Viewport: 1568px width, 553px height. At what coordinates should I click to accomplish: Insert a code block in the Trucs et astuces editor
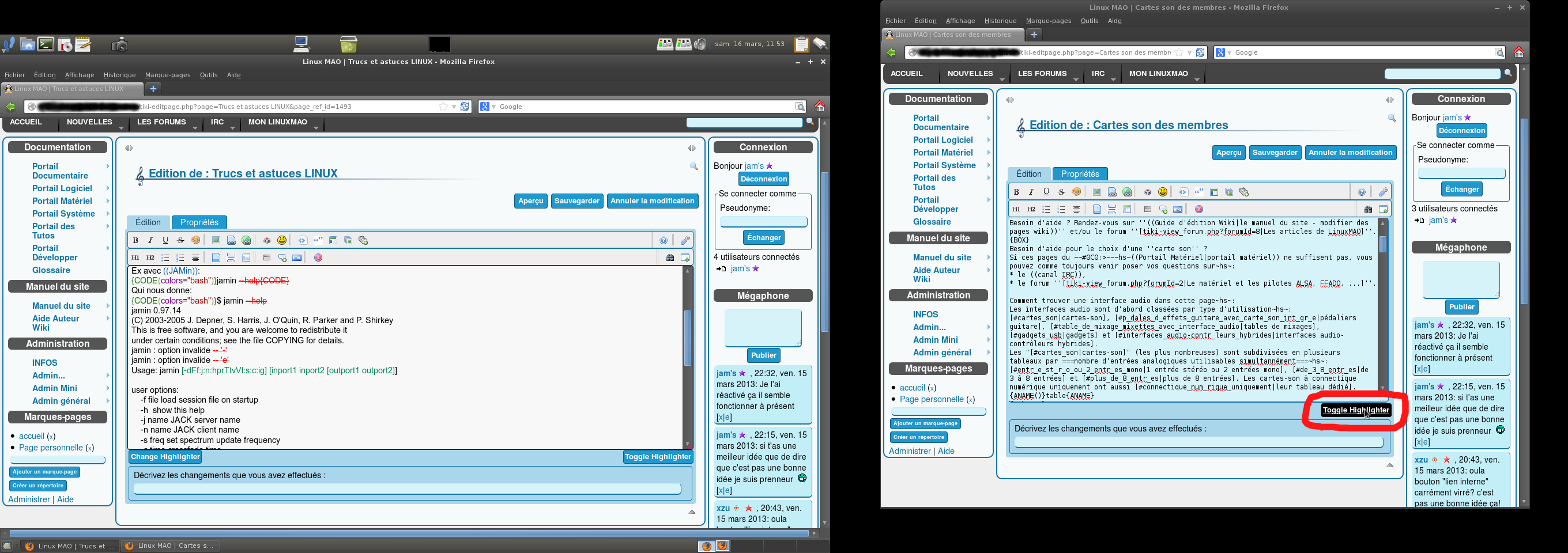tap(303, 240)
